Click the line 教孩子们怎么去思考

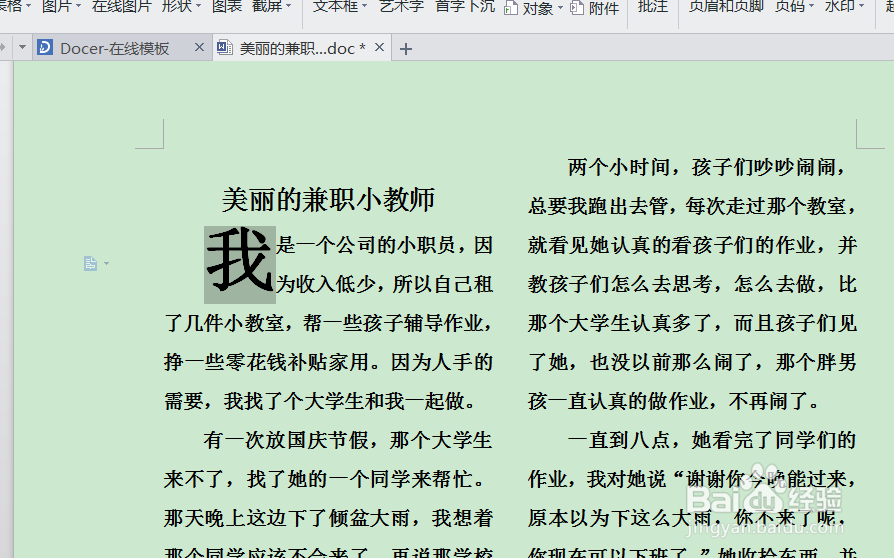pos(621,284)
